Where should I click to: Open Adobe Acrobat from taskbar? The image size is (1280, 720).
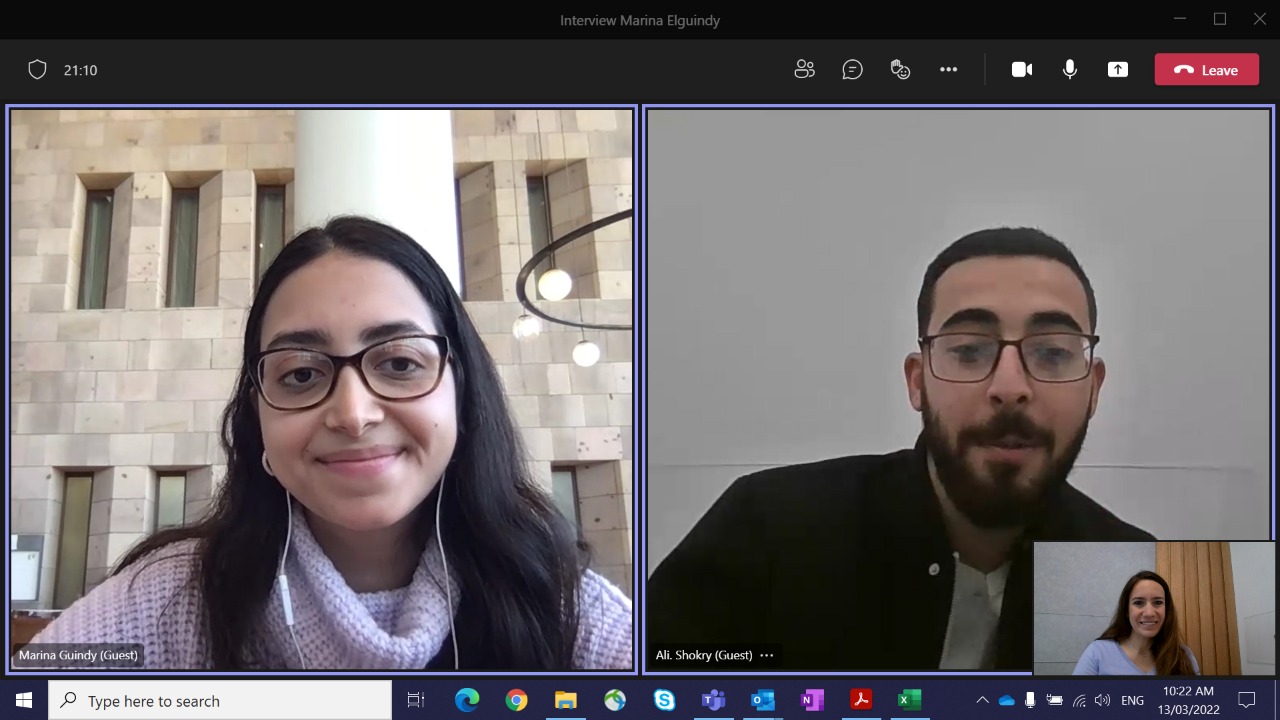click(x=860, y=700)
